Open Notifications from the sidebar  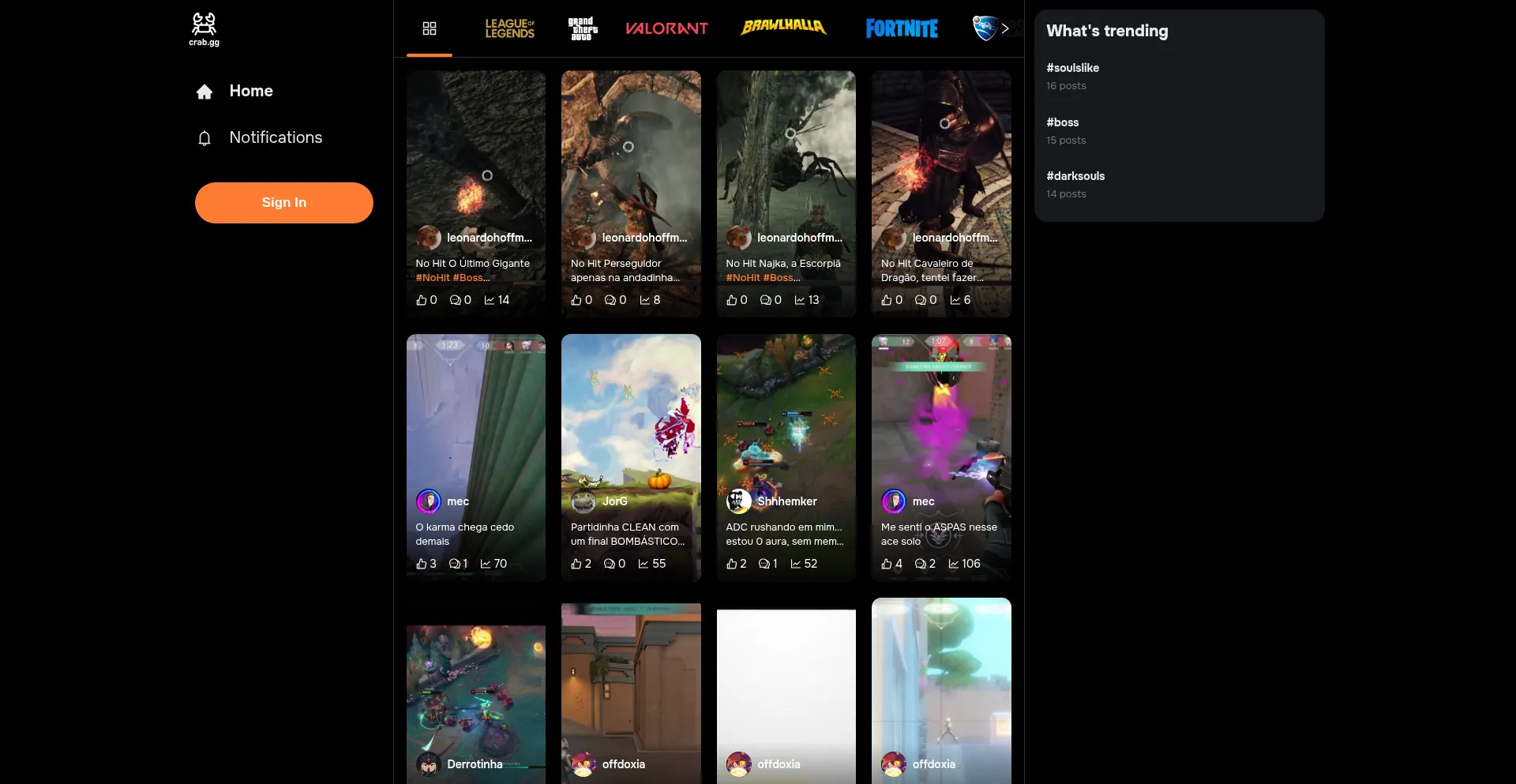pyautogui.click(x=275, y=137)
